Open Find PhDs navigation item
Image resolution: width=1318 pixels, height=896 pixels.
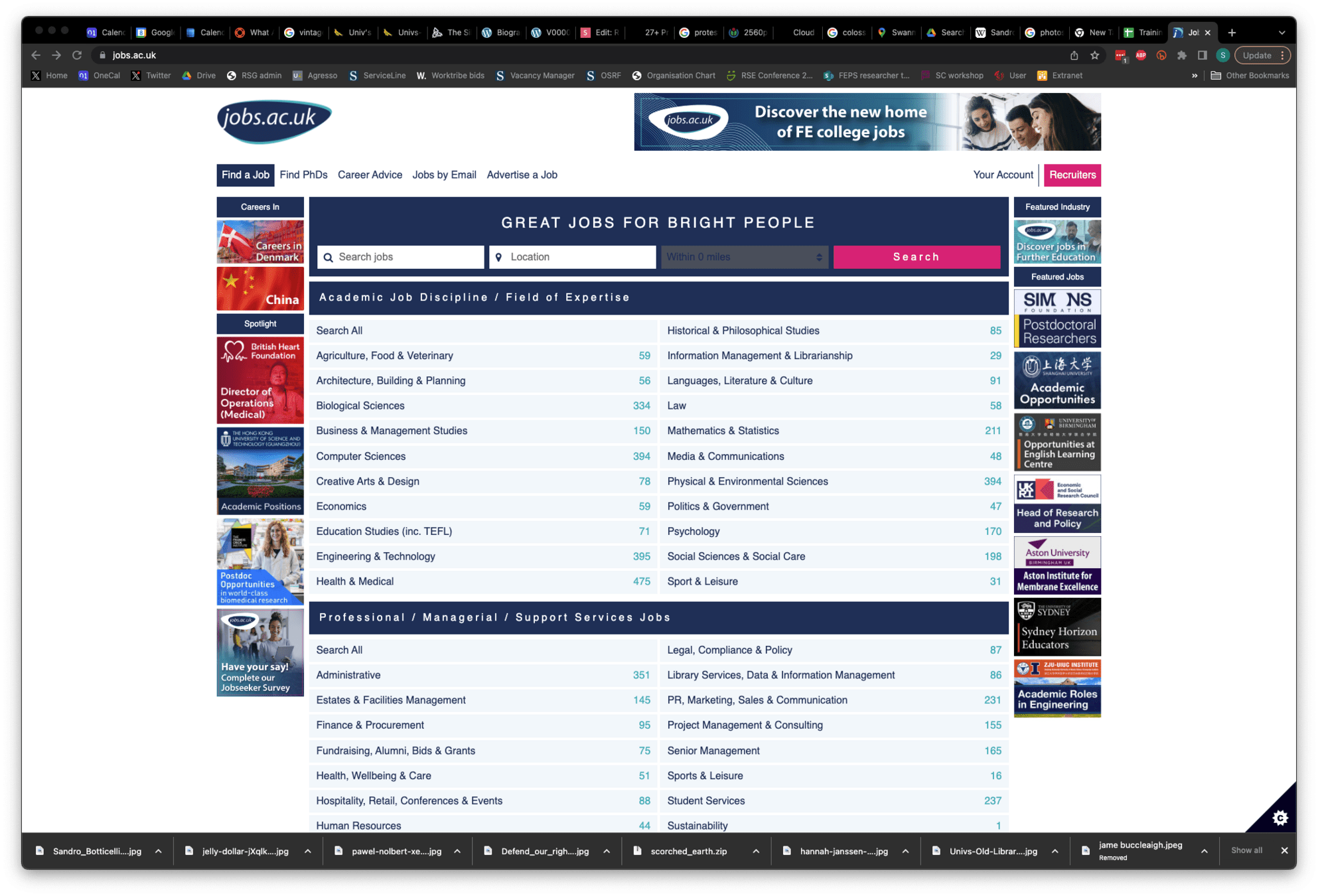click(x=303, y=175)
